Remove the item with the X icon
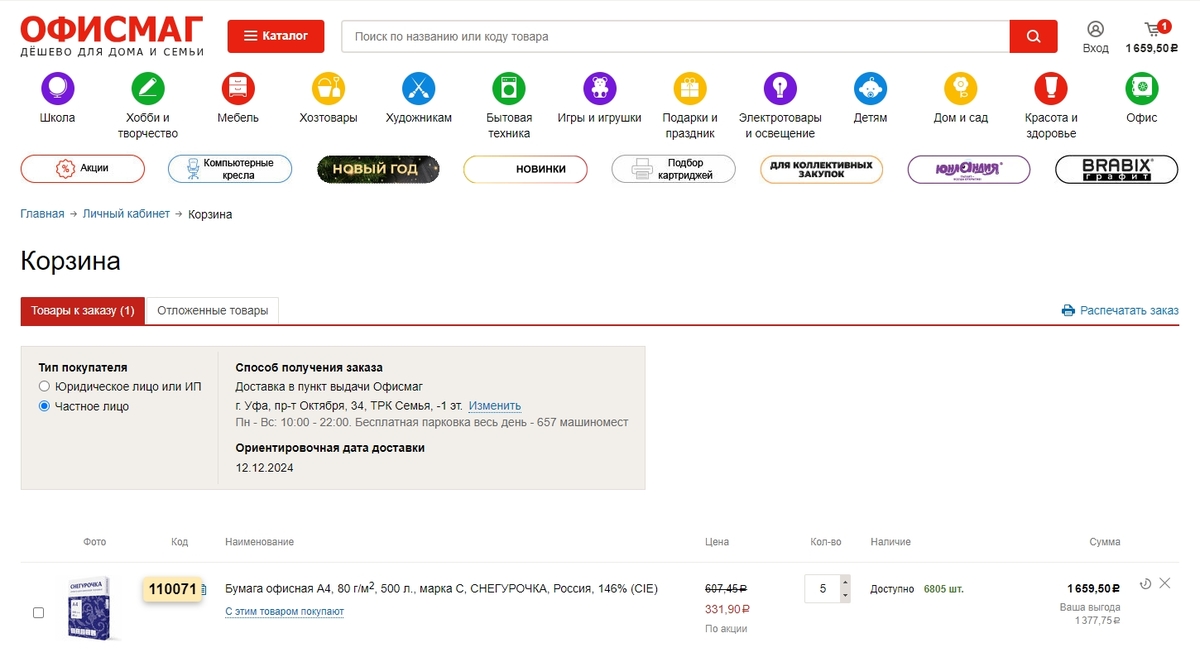 [x=1164, y=583]
